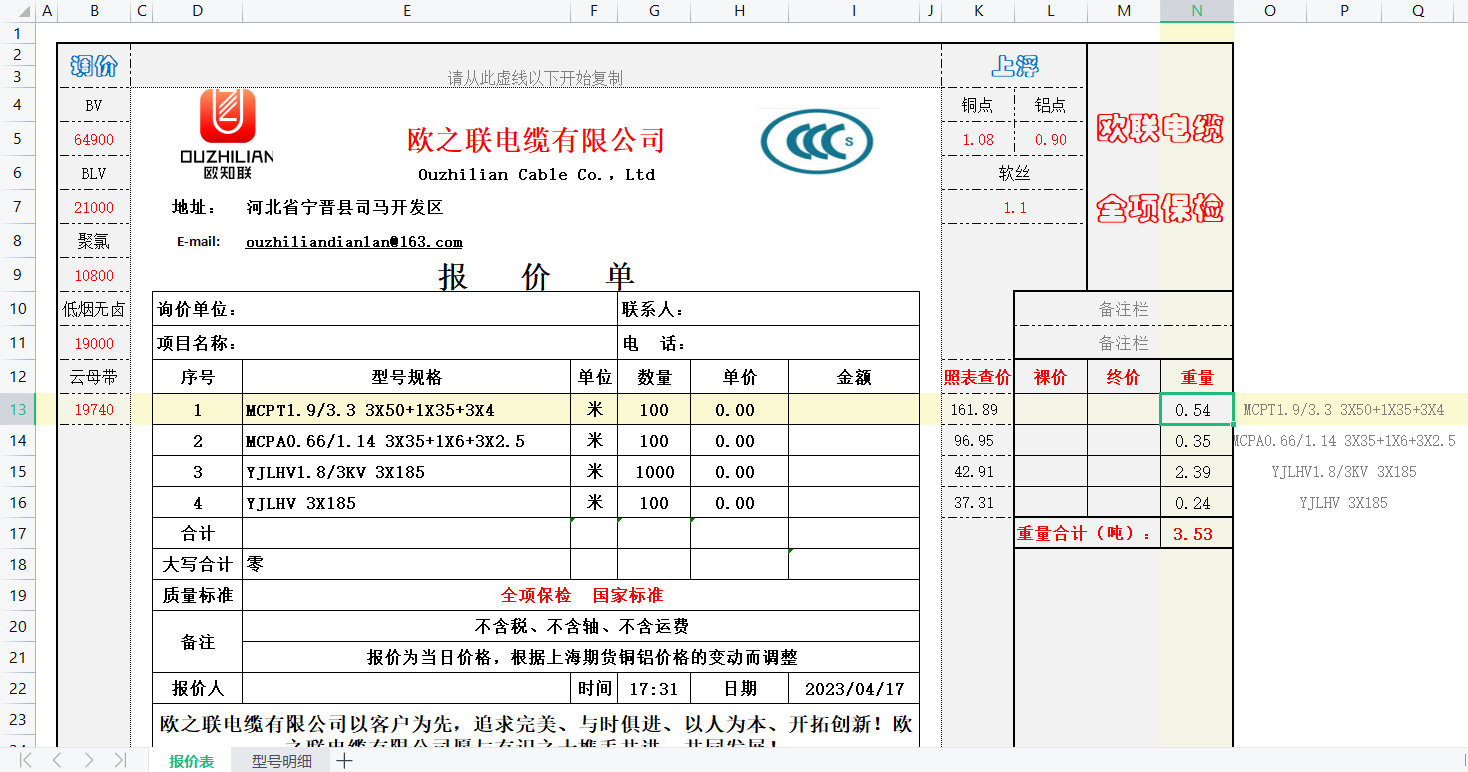The image size is (1468, 772).
Task: Click the 联系人 input cell
Action: (768, 309)
